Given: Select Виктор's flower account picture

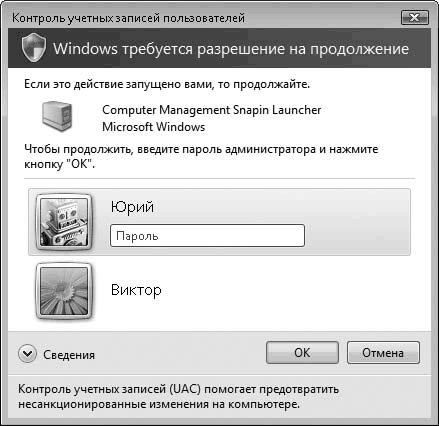Looking at the screenshot, I should pyautogui.click(x=64, y=291).
